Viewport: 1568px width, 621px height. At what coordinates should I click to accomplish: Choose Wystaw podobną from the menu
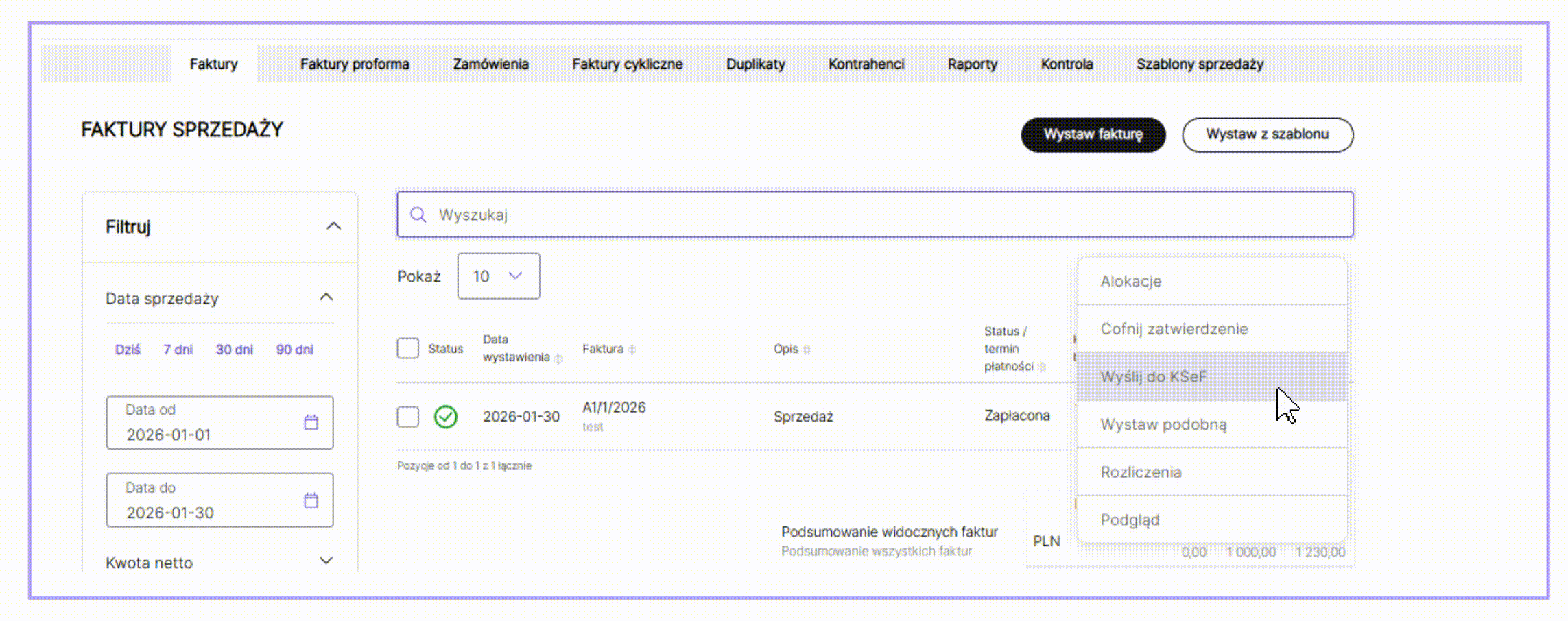[x=1212, y=424]
